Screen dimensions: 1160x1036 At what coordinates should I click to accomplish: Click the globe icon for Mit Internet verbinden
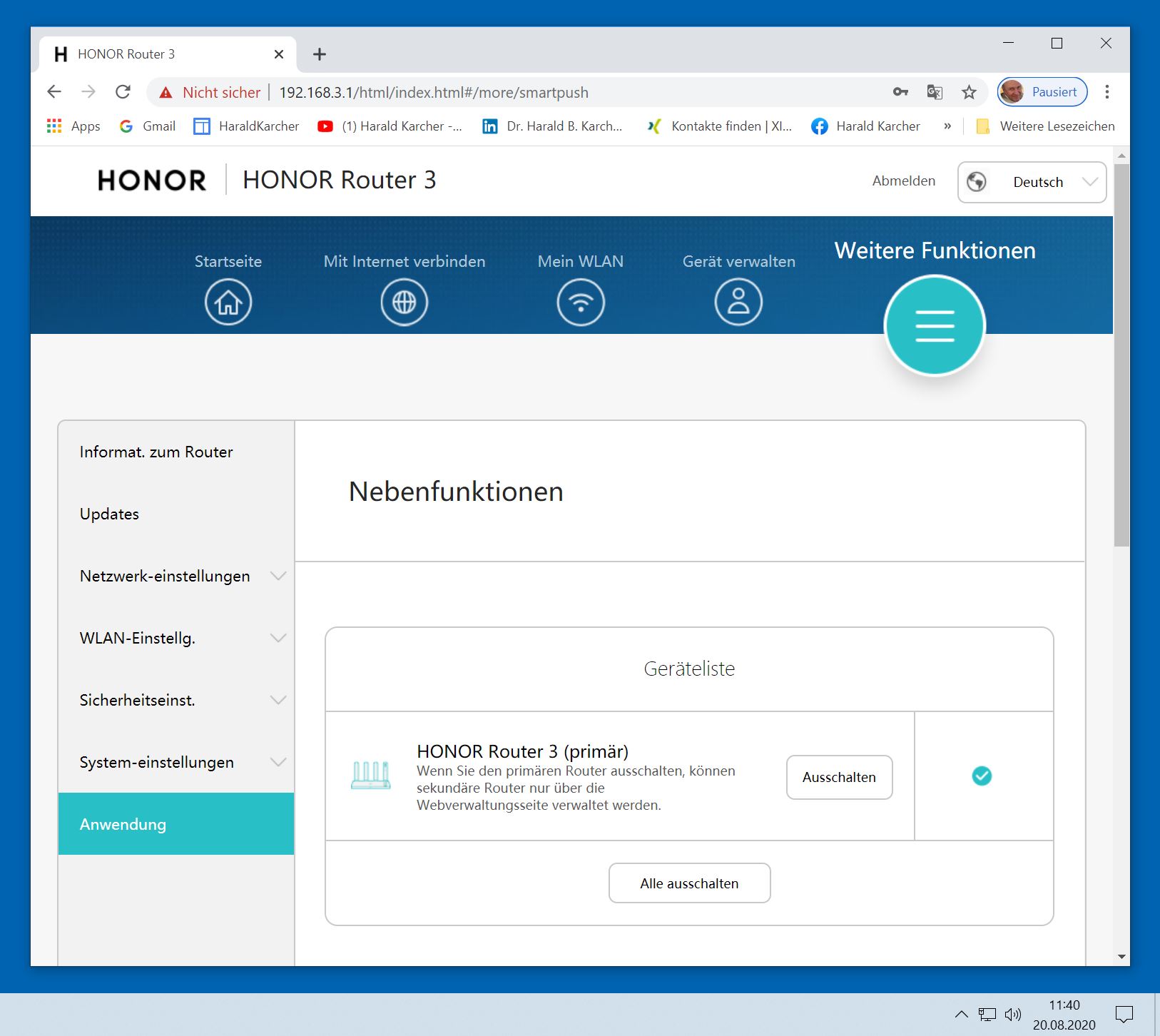click(x=405, y=302)
